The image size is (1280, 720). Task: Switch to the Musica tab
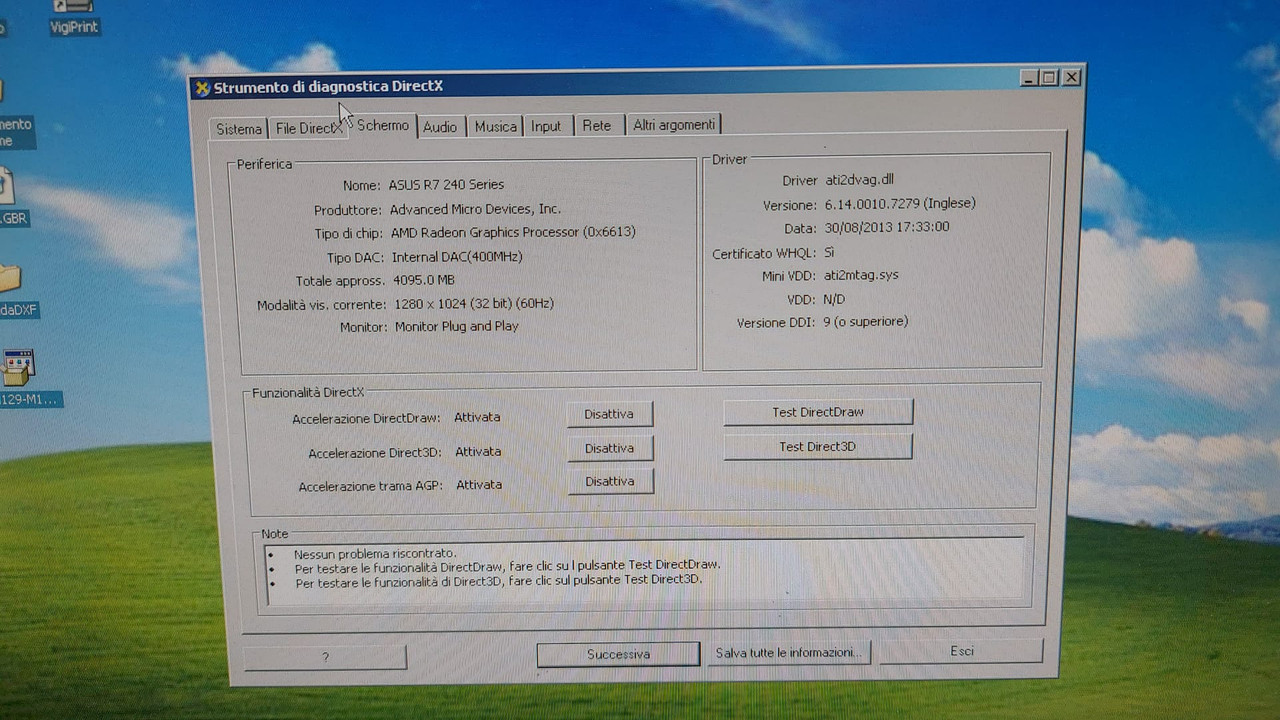(495, 127)
